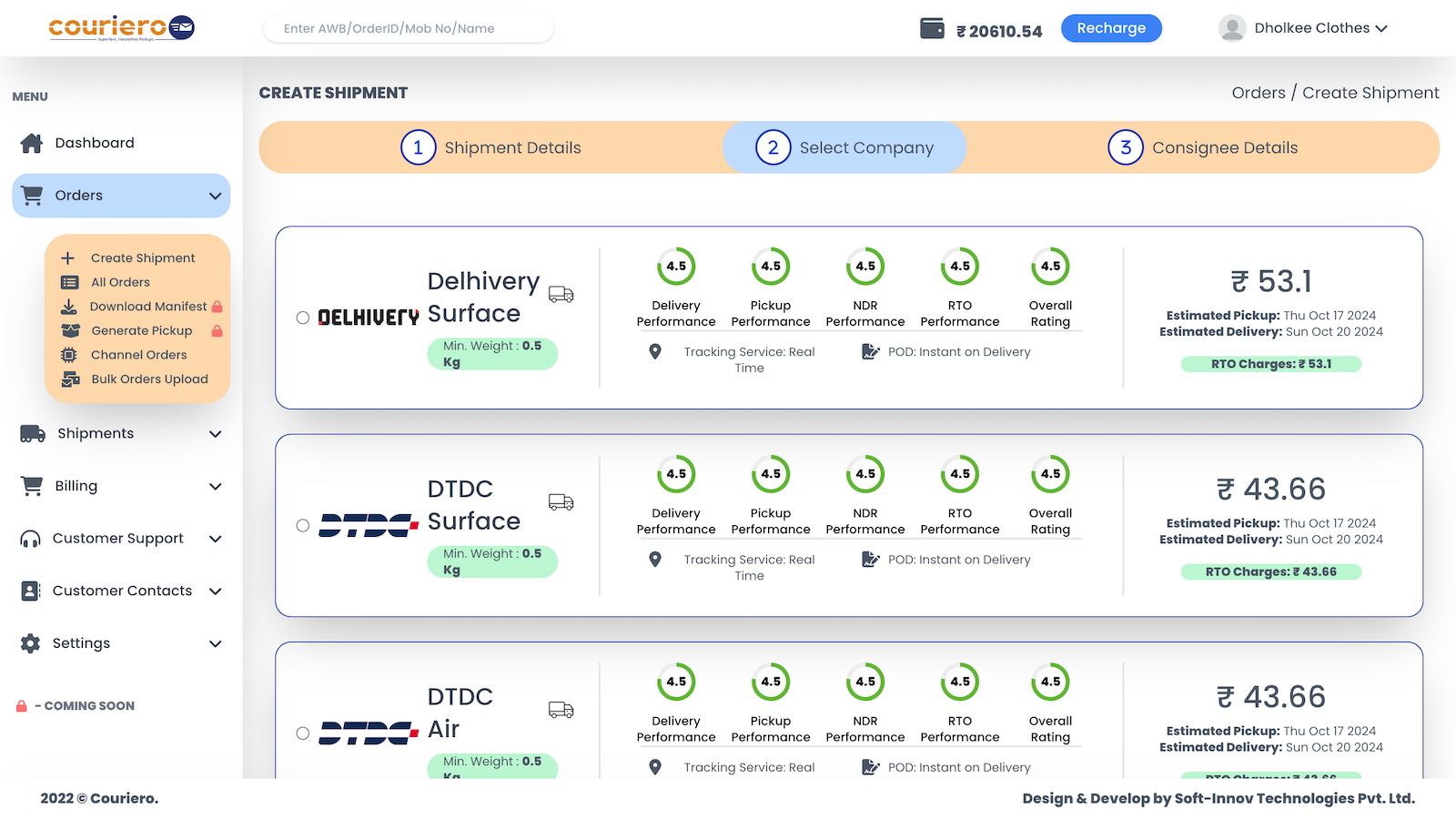Click the Delhivery company logo
Image resolution: width=1456 pixels, height=819 pixels.
pyautogui.click(x=369, y=318)
